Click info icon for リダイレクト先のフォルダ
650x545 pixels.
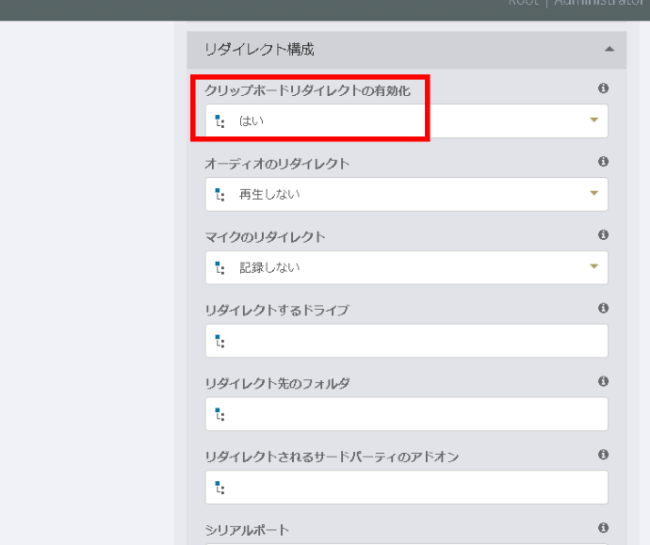[603, 382]
